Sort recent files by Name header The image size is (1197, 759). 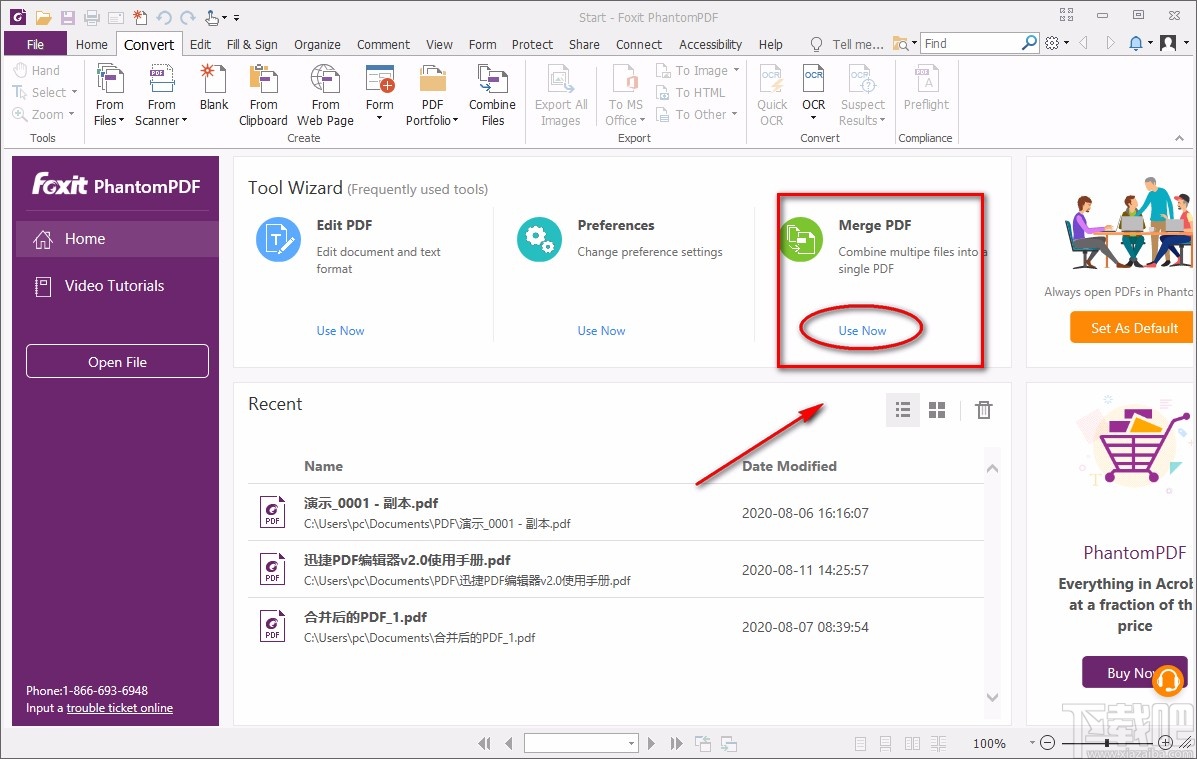point(324,466)
